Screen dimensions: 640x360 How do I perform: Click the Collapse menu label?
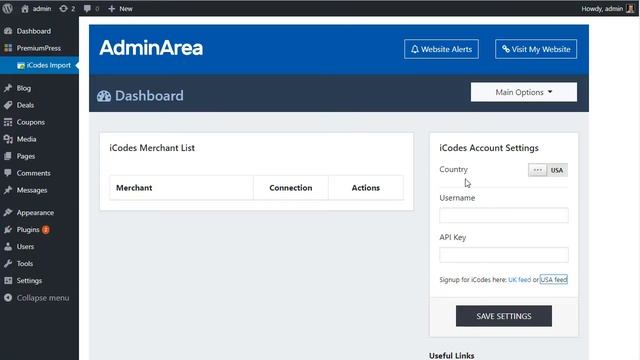coord(43,298)
